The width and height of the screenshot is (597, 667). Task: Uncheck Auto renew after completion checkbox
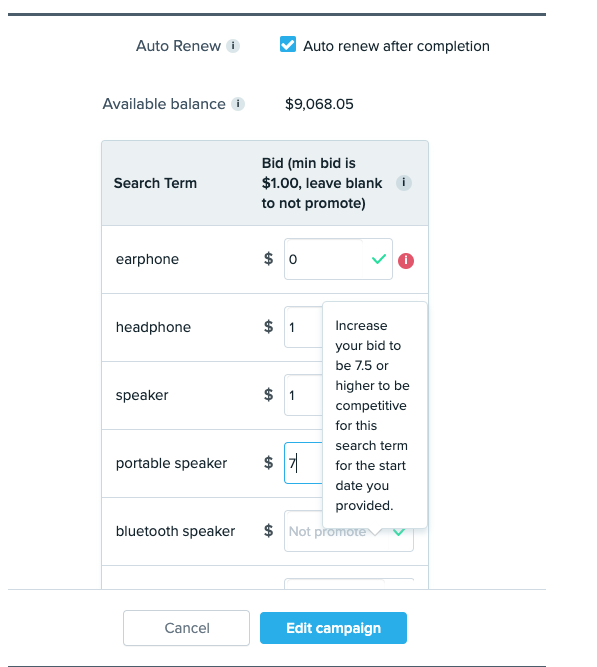[288, 45]
